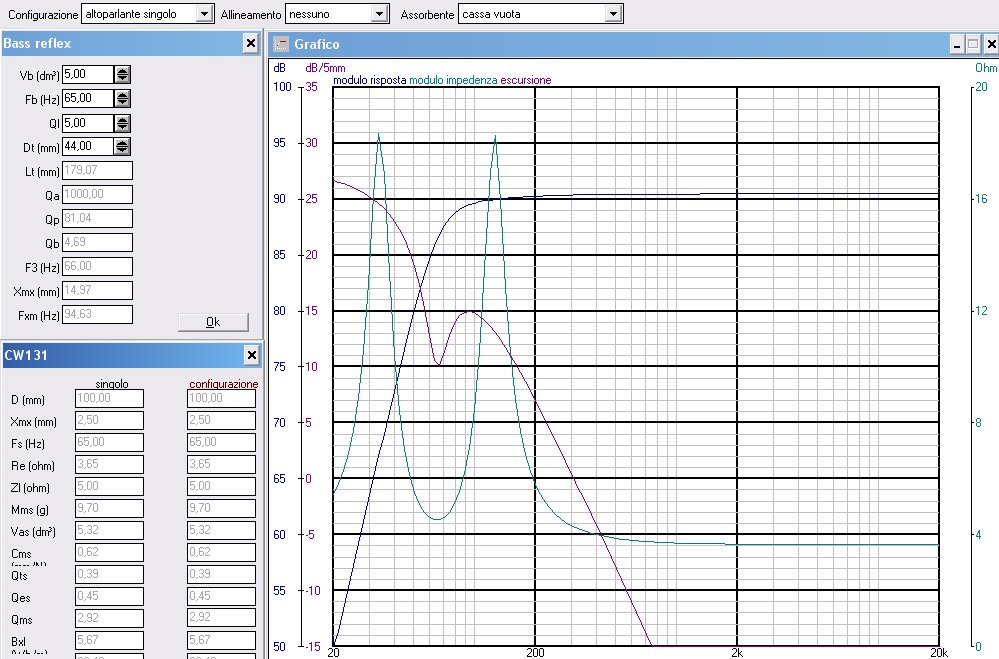Click the configurazione Cms value 0,62

222,552
